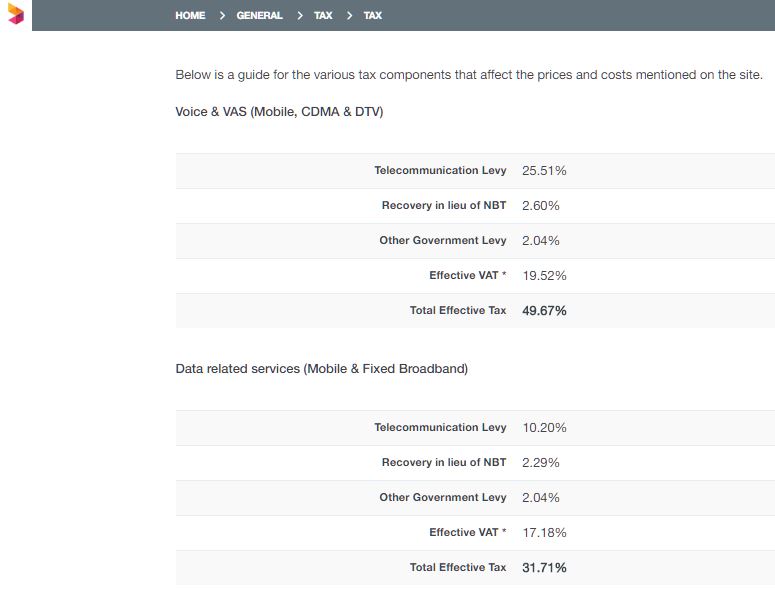The height and width of the screenshot is (590, 775).
Task: Click the 2.29% Recovery in lieu of NBT value
Action: pyautogui.click(x=541, y=463)
